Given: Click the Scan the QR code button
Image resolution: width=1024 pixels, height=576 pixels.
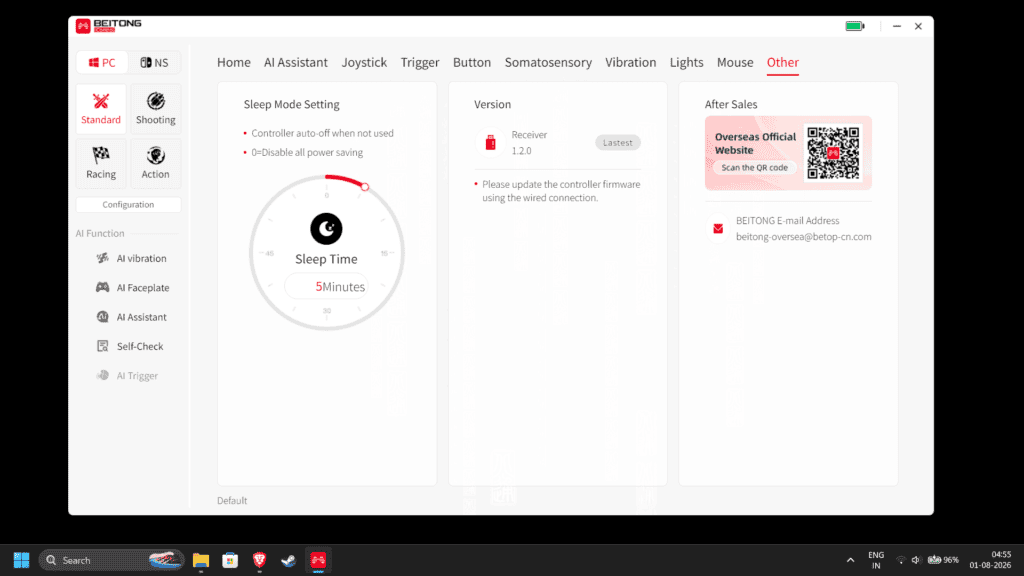Looking at the screenshot, I should pyautogui.click(x=754, y=168).
